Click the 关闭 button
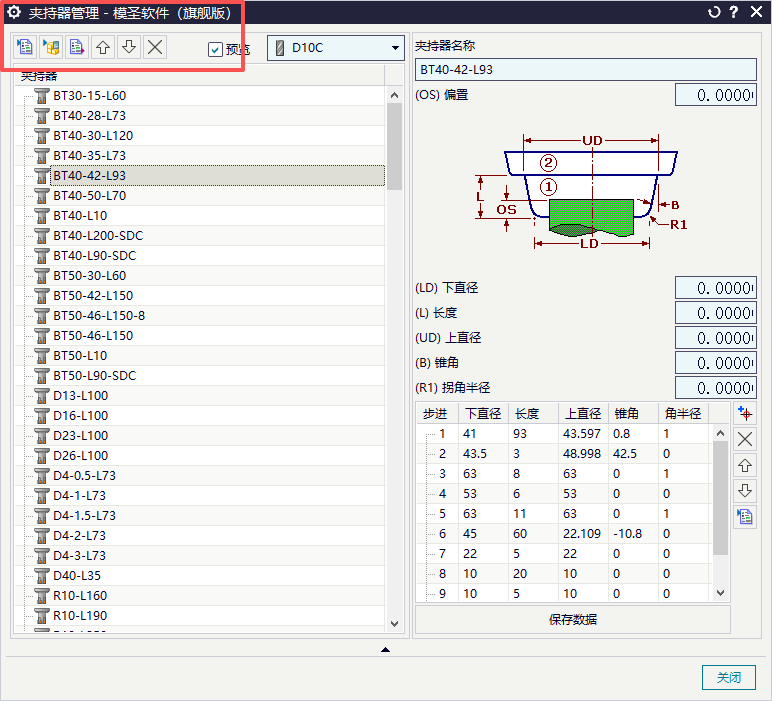 [x=729, y=678]
